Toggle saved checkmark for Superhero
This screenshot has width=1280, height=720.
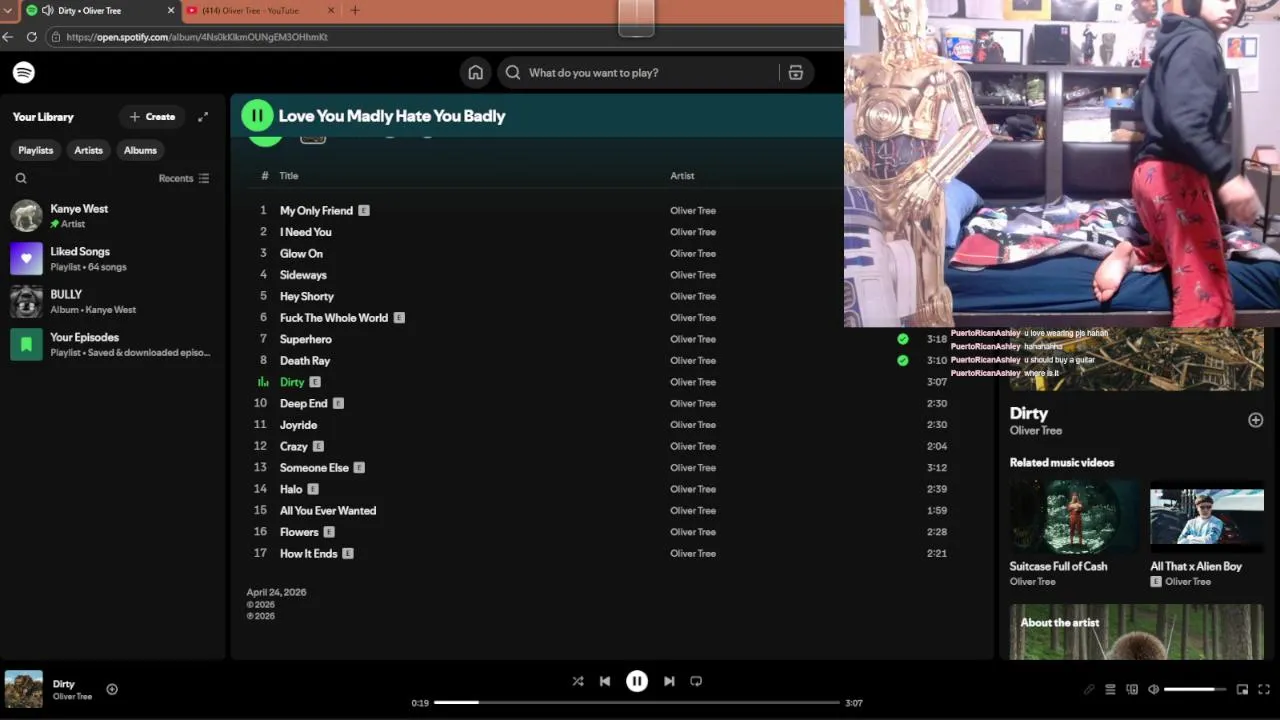tap(903, 339)
